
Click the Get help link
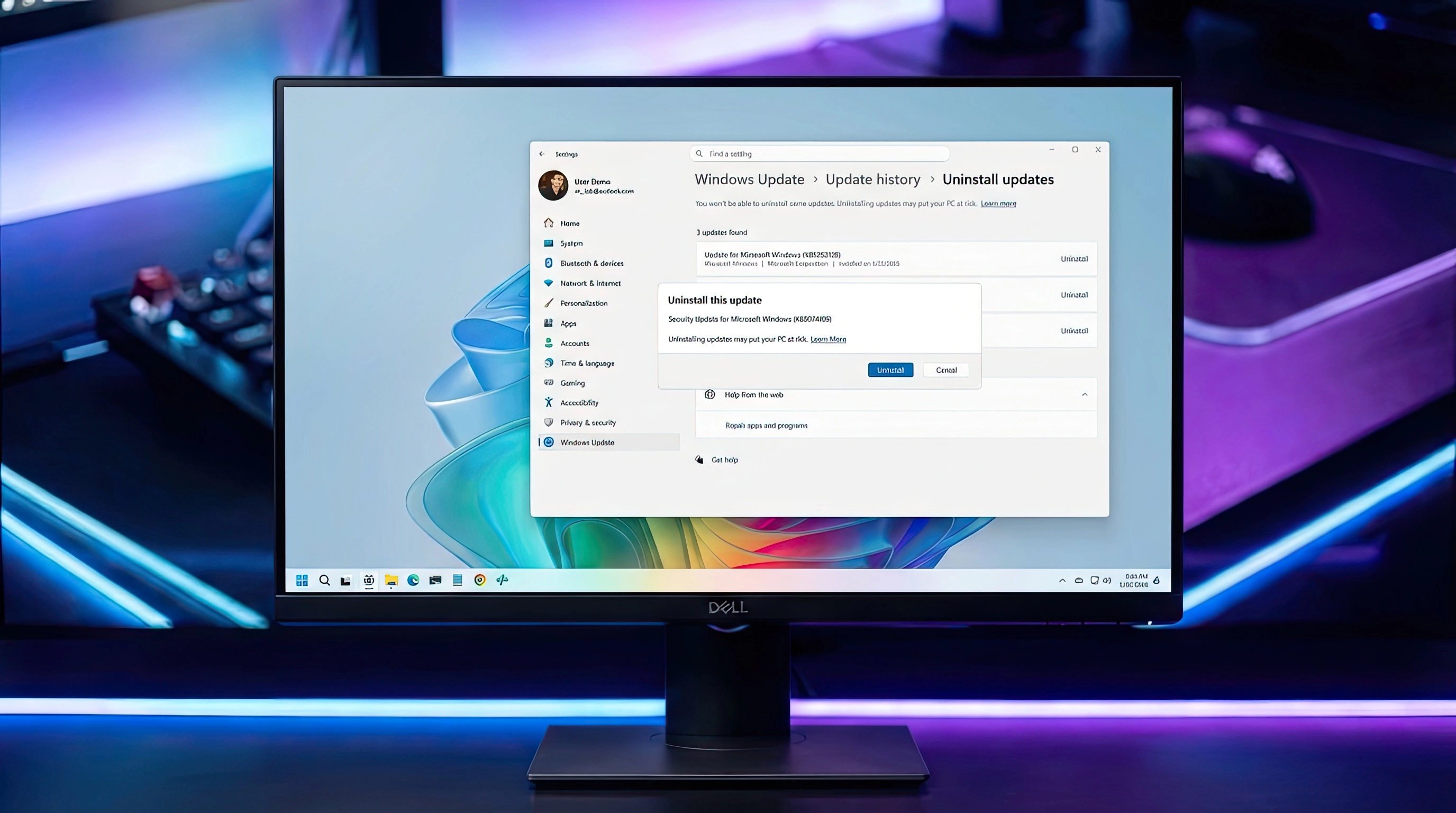tap(724, 459)
